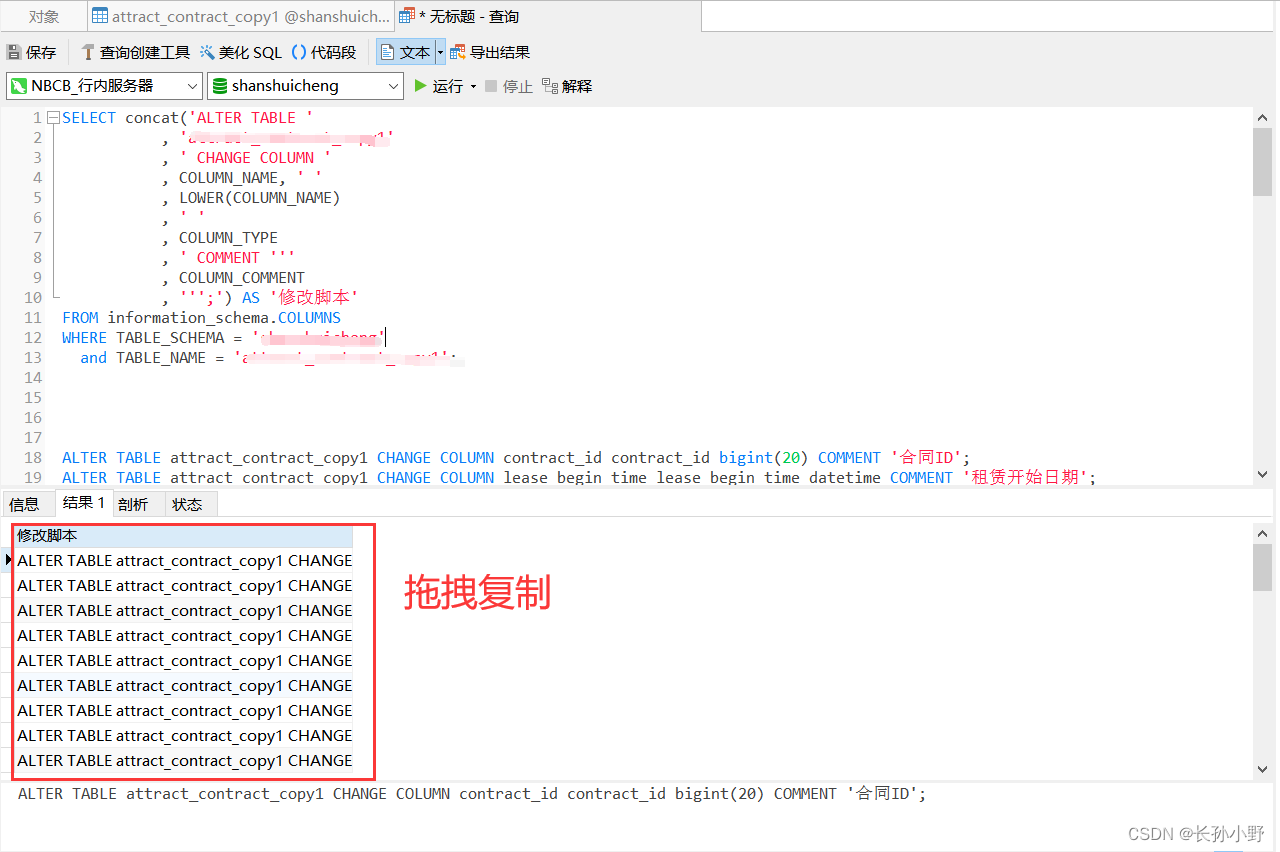1280x852 pixels.
Task: Click the editor scroll down arrow
Action: point(1262,475)
